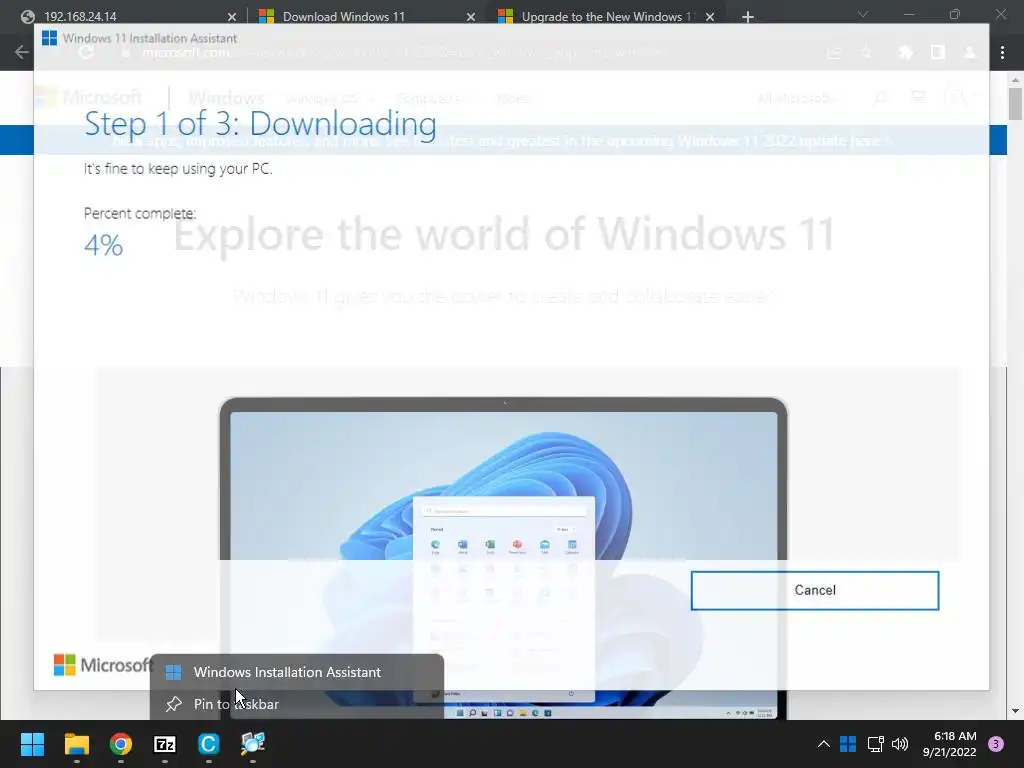Open the volume control tray icon
Viewport: 1024px width, 768px height.
point(900,744)
